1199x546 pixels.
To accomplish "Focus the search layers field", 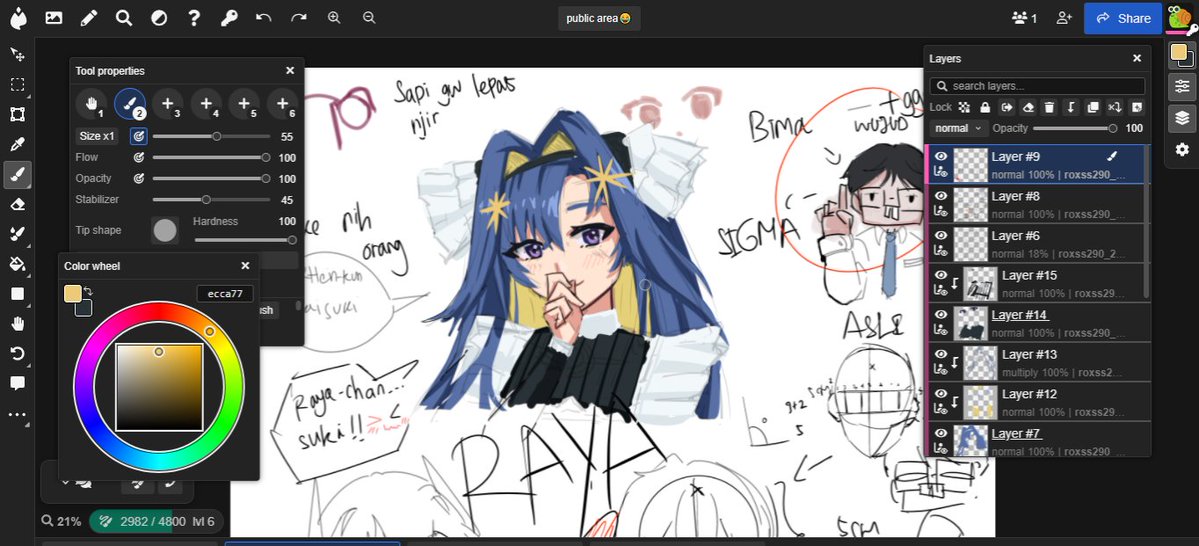I will click(x=1038, y=86).
